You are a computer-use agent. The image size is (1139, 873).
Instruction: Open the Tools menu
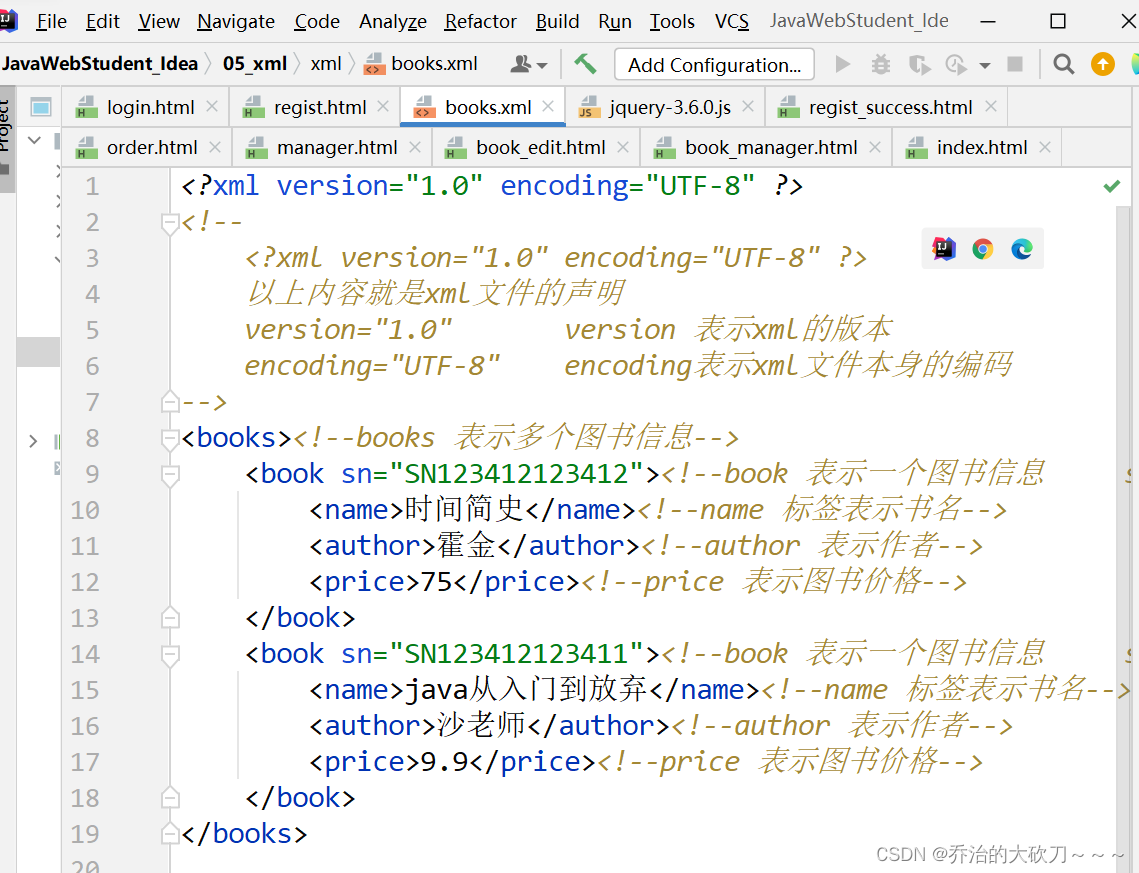[672, 22]
